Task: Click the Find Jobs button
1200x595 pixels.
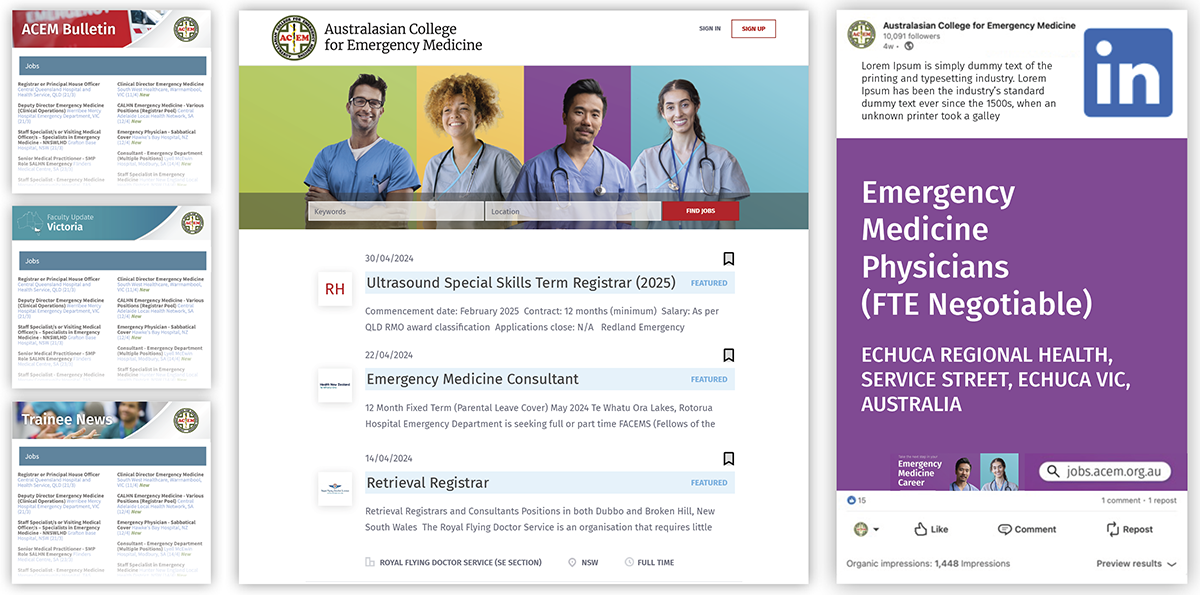Action: [701, 211]
